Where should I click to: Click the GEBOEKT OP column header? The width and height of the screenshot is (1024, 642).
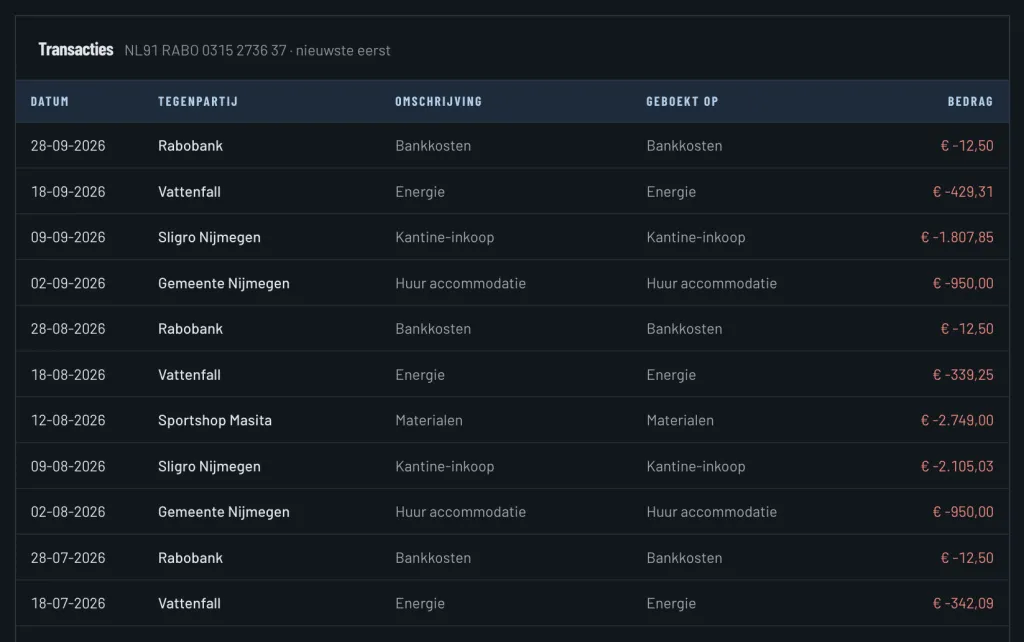click(x=682, y=101)
